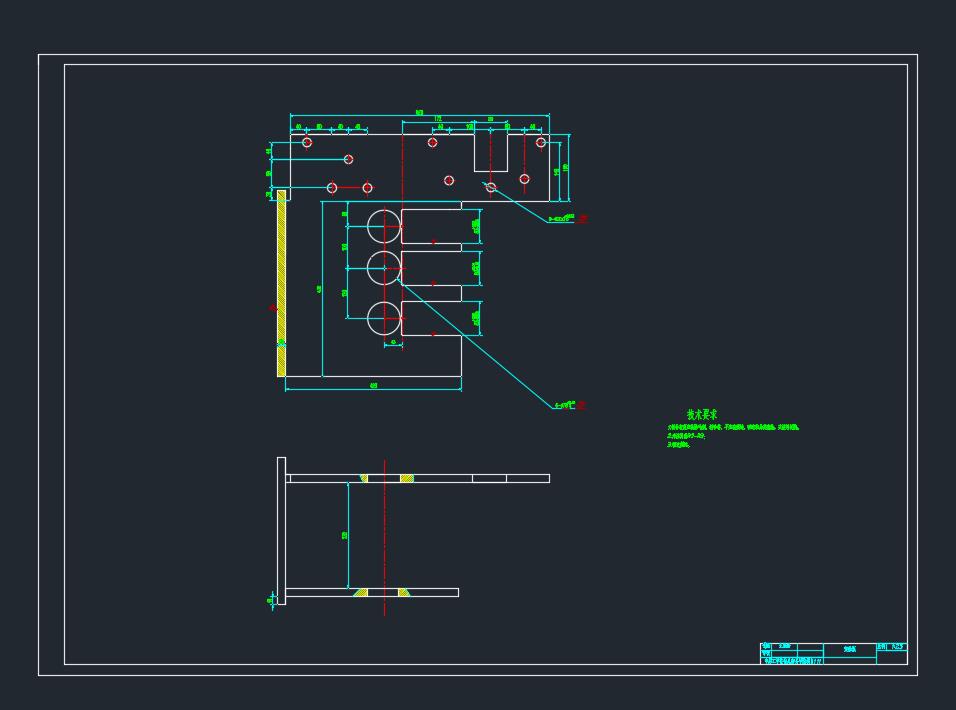
Task: Click the green 技术要求 heading text
Action: (x=701, y=414)
